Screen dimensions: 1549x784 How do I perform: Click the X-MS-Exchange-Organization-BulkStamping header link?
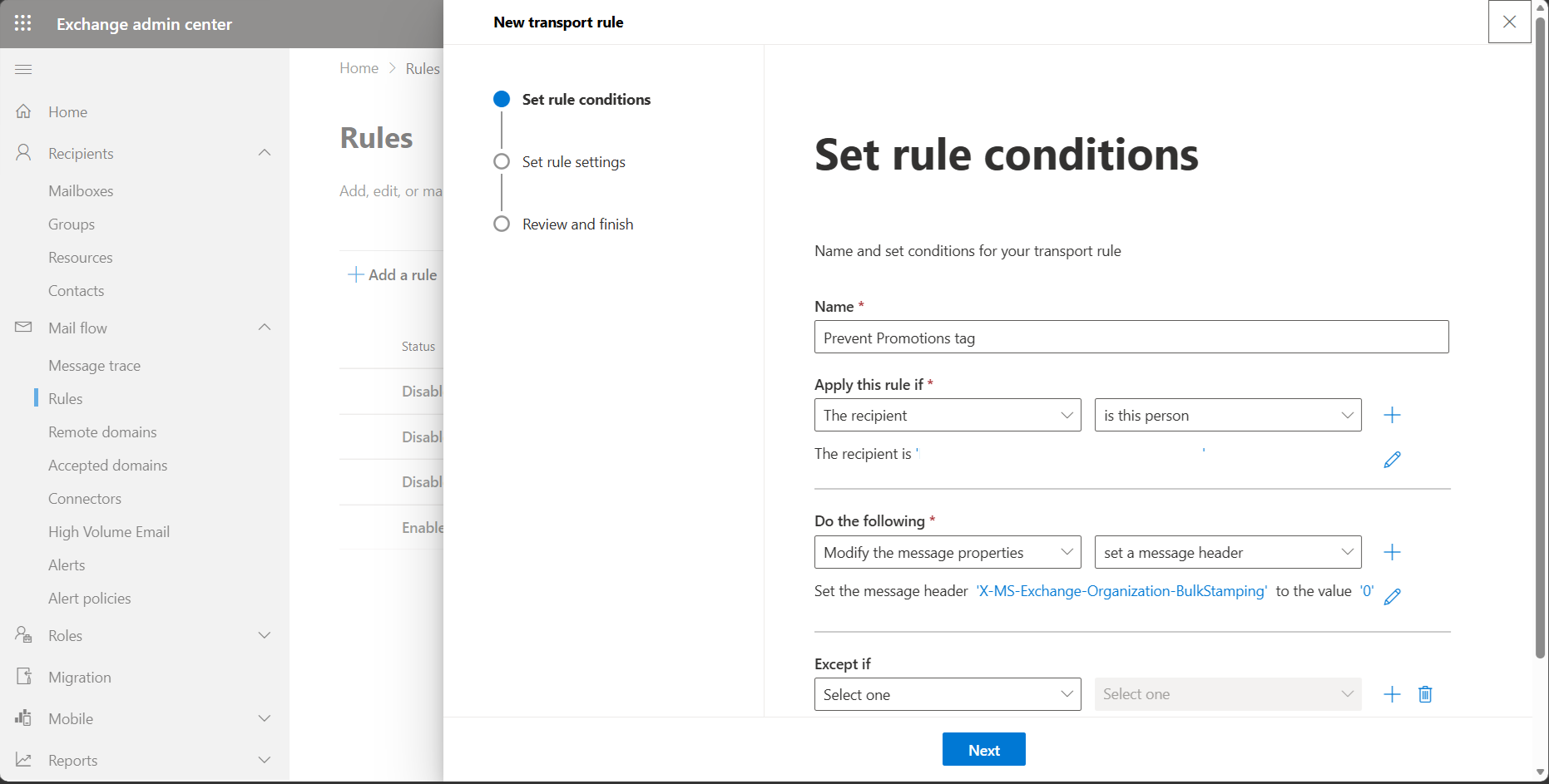click(1121, 591)
